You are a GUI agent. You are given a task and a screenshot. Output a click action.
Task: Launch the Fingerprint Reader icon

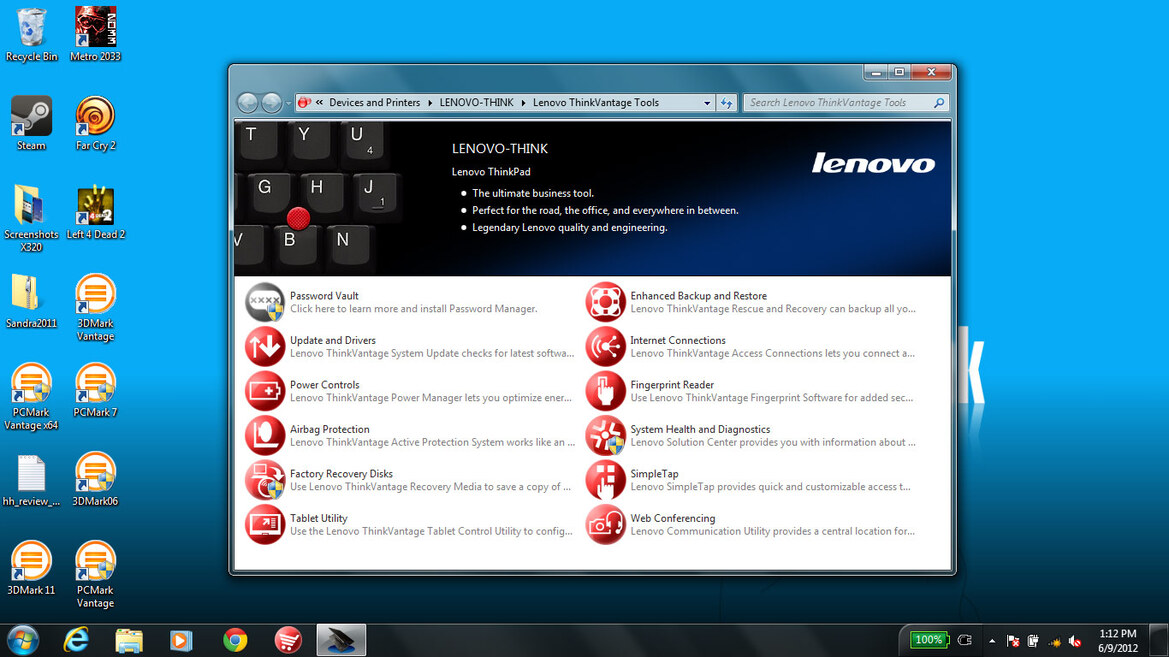click(x=605, y=391)
